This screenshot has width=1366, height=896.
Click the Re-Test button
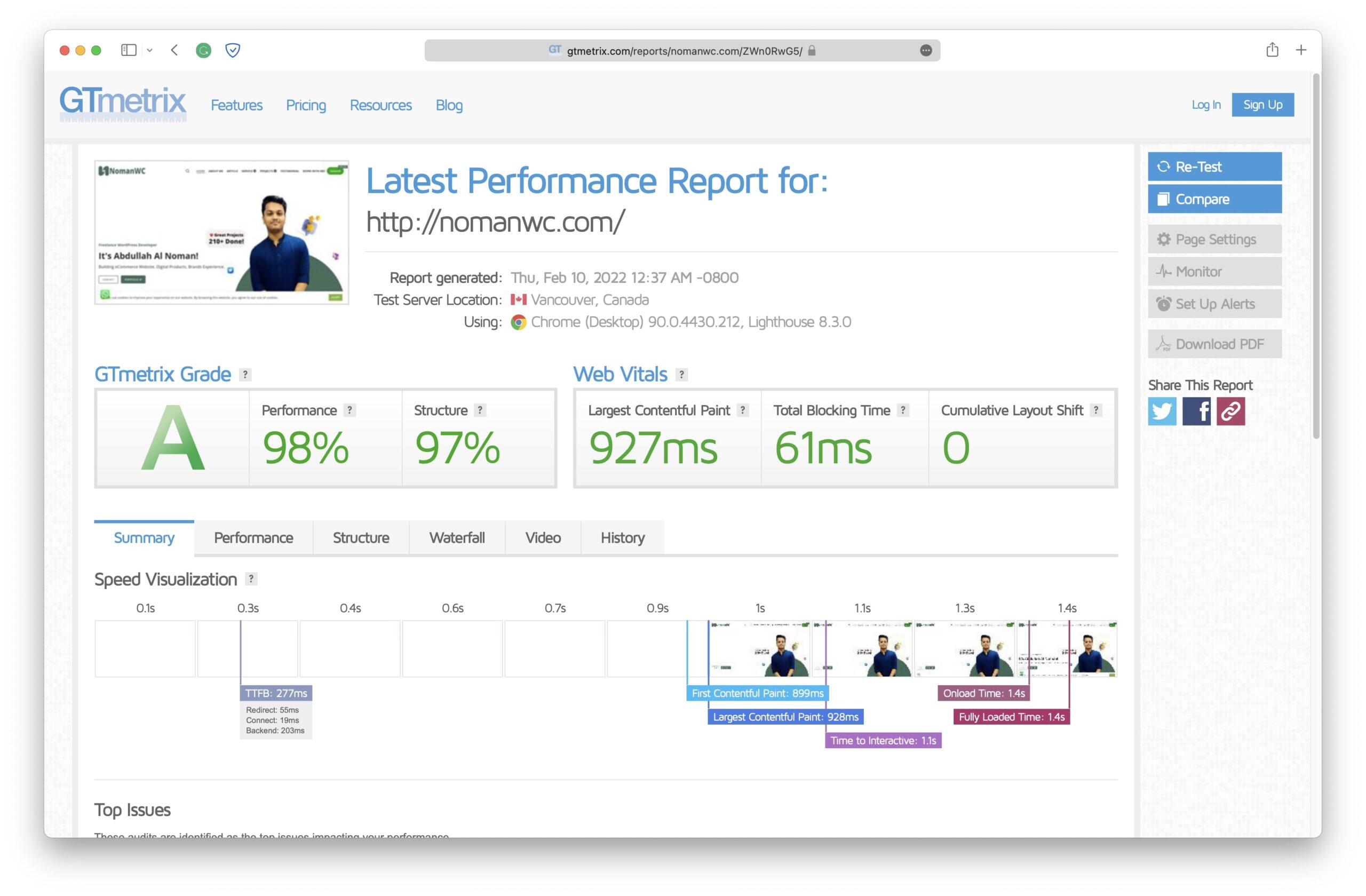click(x=1214, y=166)
